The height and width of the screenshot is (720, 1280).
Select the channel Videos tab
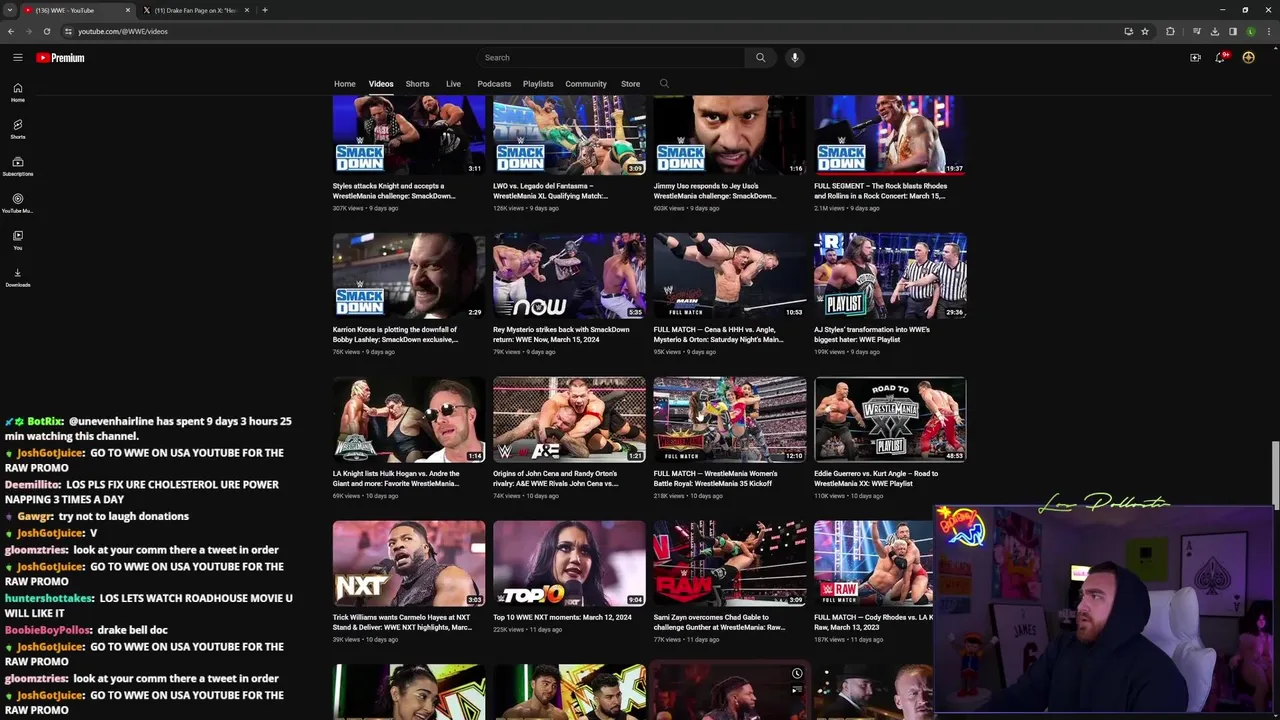(381, 84)
